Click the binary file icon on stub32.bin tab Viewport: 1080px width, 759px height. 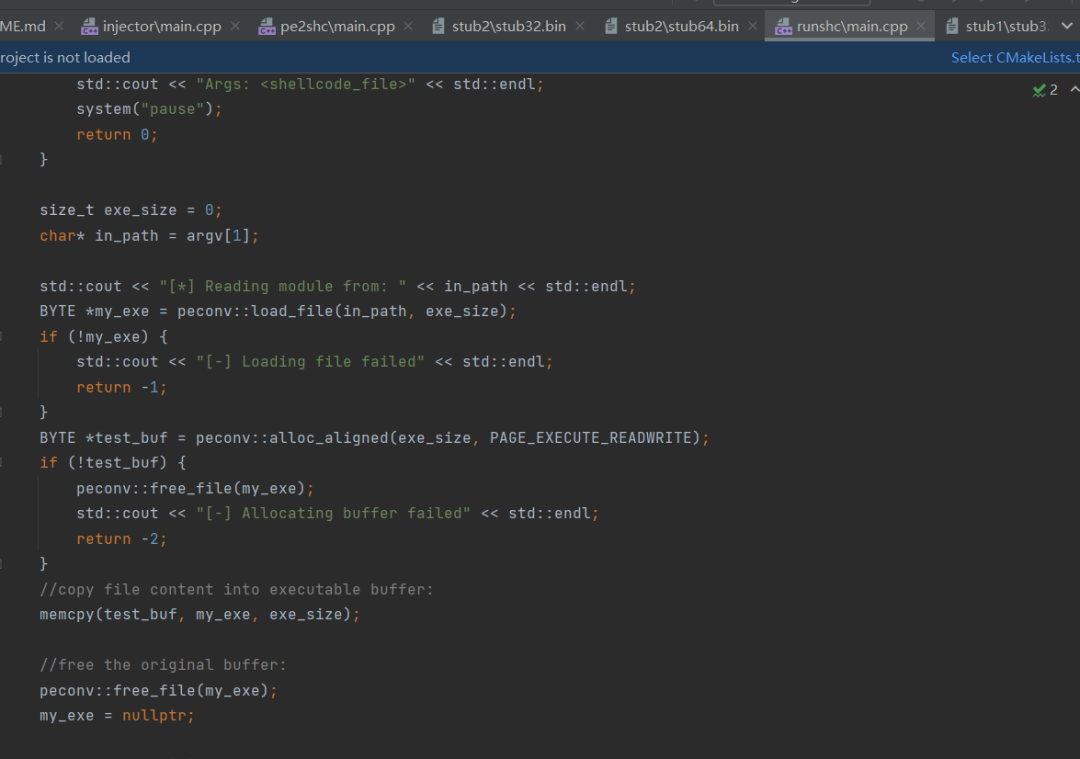pyautogui.click(x=438, y=26)
